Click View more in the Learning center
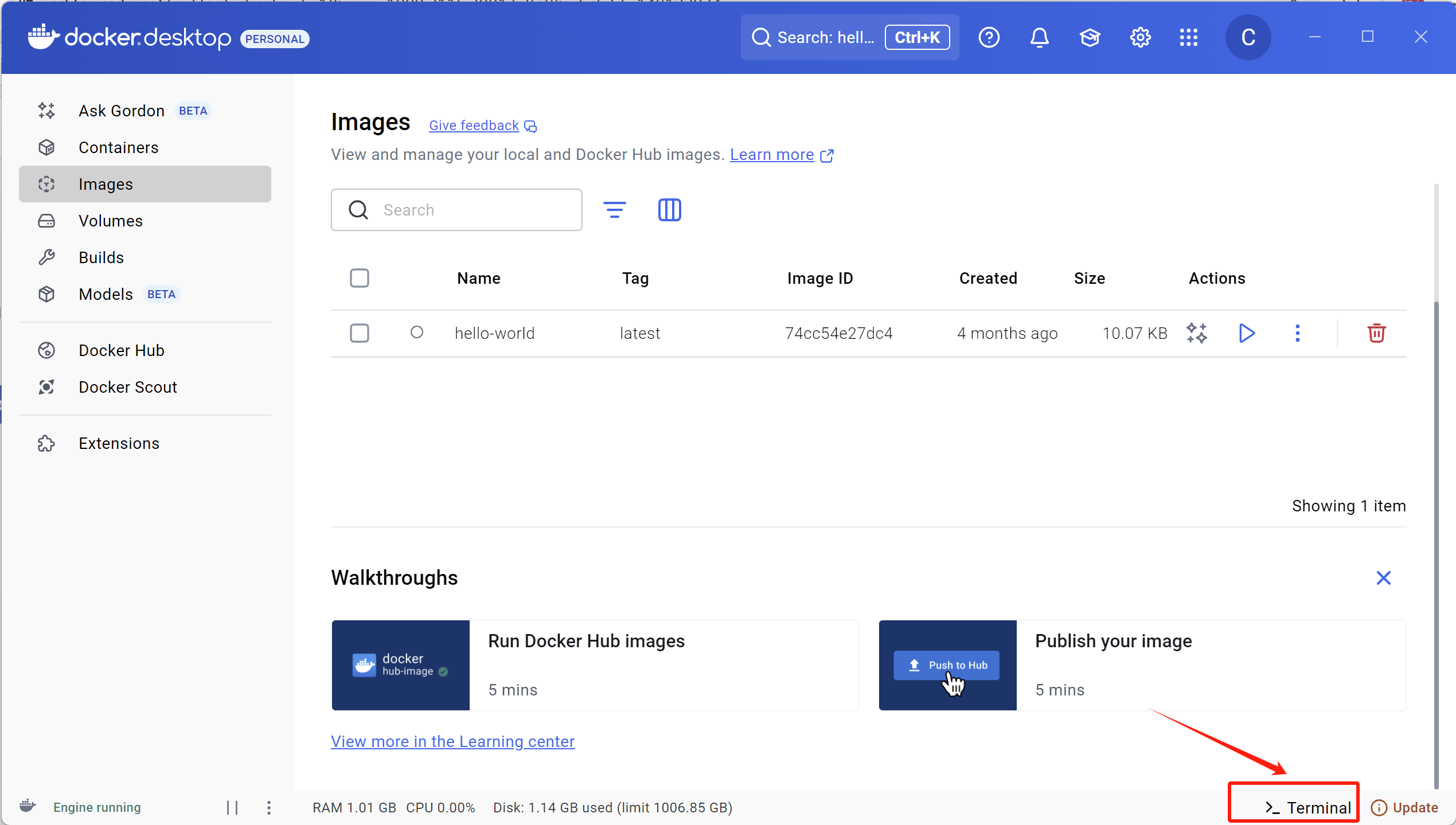The width and height of the screenshot is (1456, 825). coord(452,742)
